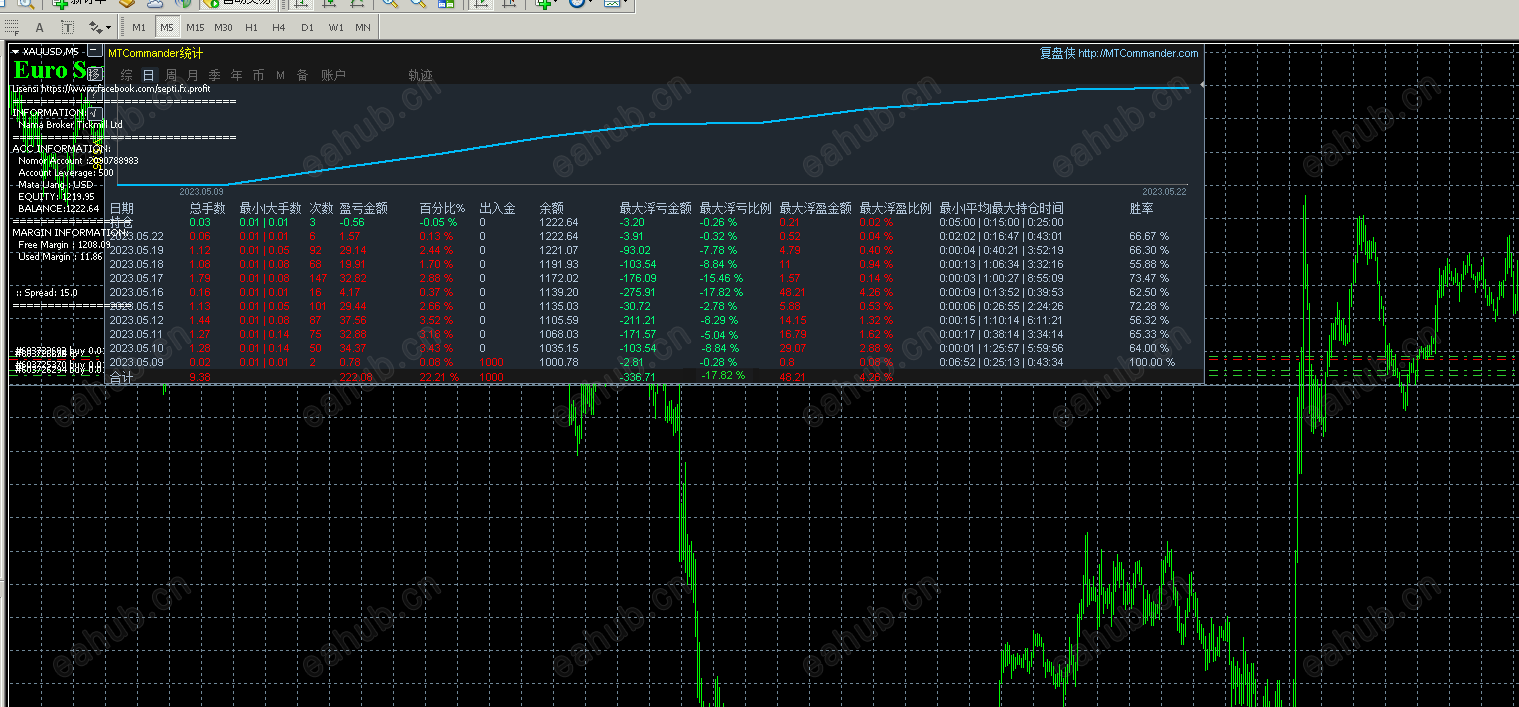Click the 次数 column header
Viewport: 1519px width, 707px height.
pyautogui.click(x=321, y=208)
